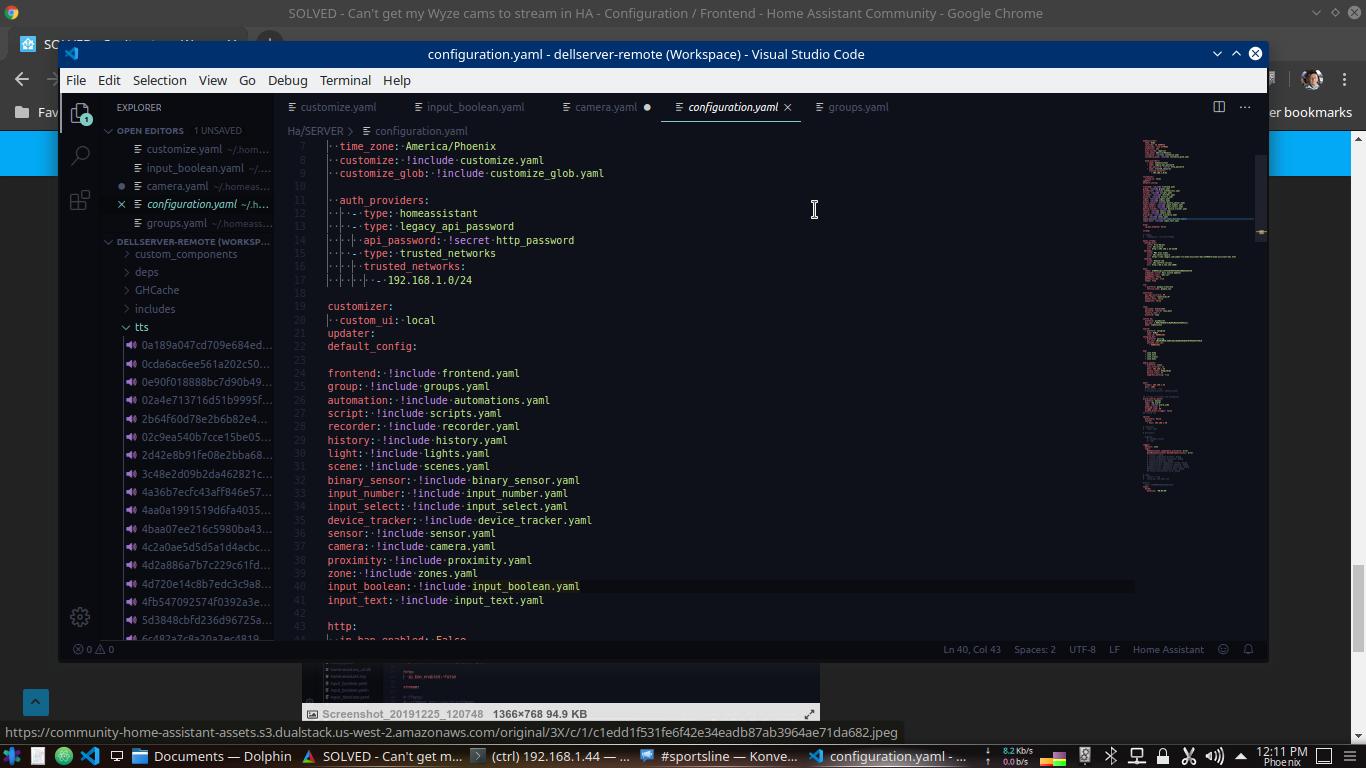Collapse the tts folder
Image resolution: width=1366 pixels, height=768 pixels.
coord(141,327)
